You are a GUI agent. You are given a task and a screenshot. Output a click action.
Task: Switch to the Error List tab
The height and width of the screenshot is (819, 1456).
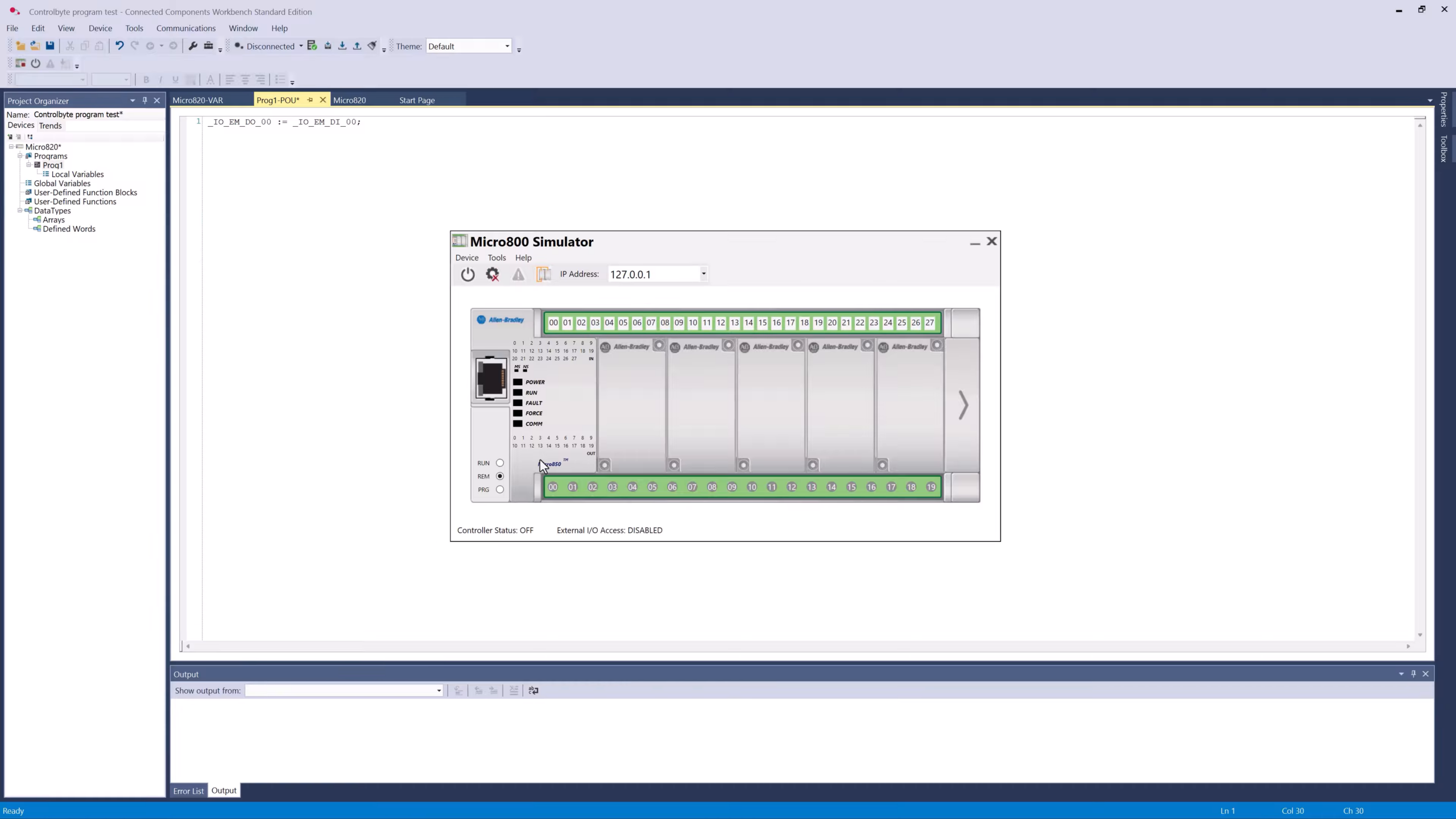[x=188, y=791]
